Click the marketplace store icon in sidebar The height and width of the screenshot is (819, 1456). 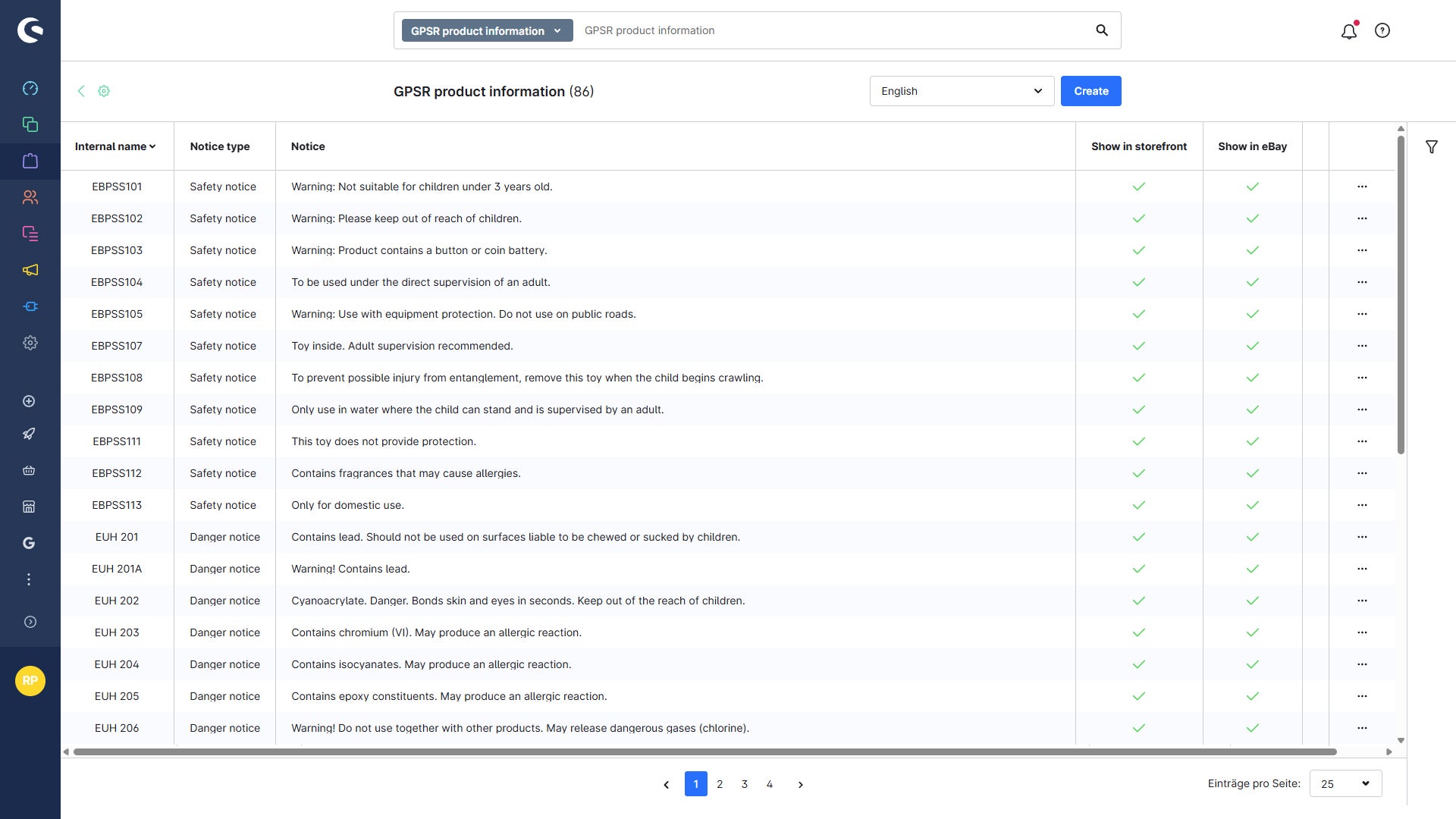click(29, 507)
